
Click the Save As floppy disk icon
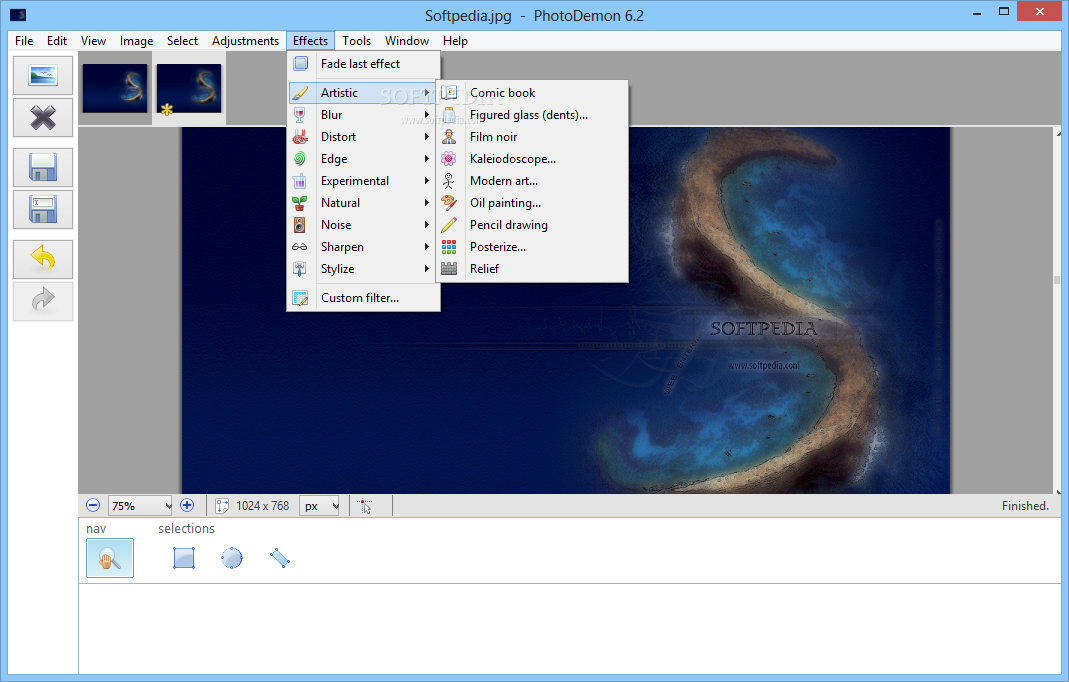pyautogui.click(x=43, y=209)
